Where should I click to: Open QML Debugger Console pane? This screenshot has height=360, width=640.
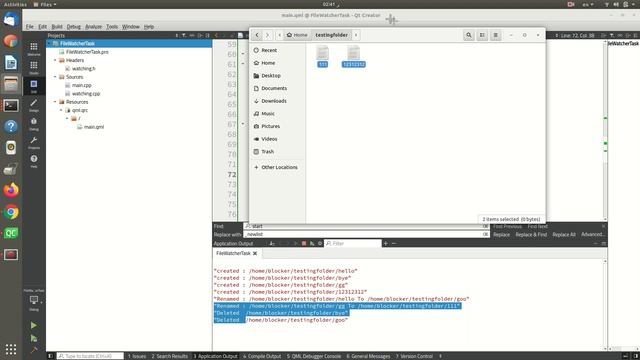314,356
